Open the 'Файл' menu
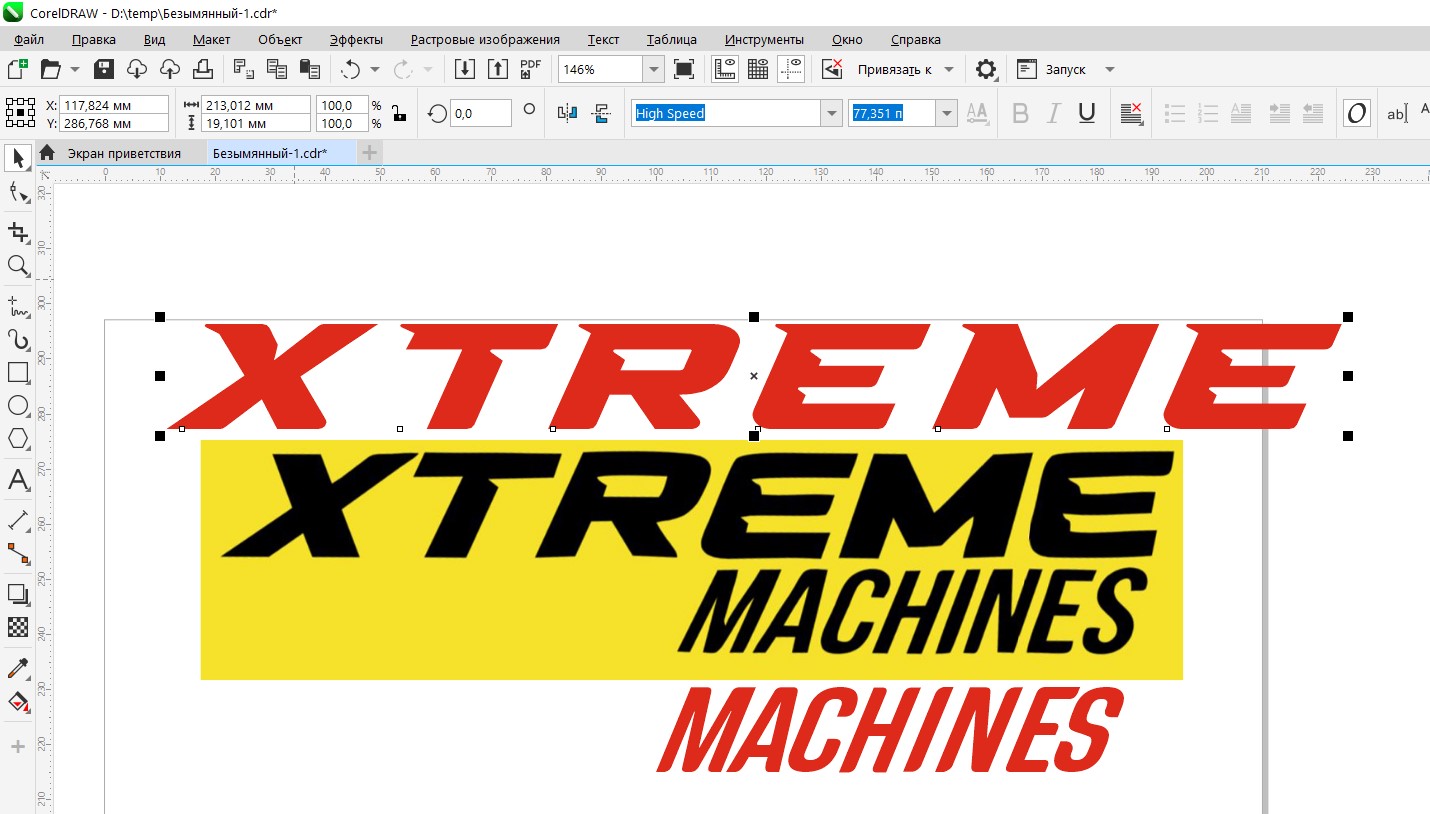This screenshot has height=814, width=1430. click(x=29, y=40)
